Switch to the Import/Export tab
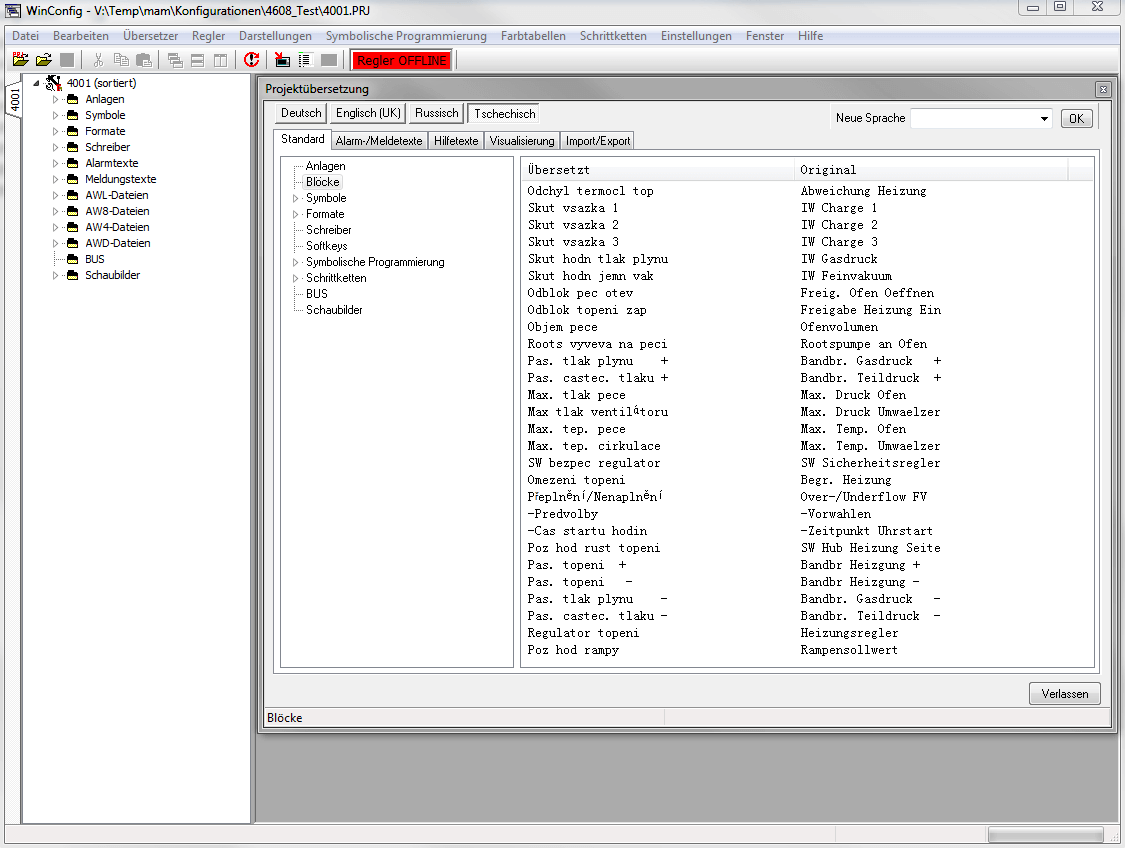This screenshot has width=1125, height=848. tap(598, 141)
